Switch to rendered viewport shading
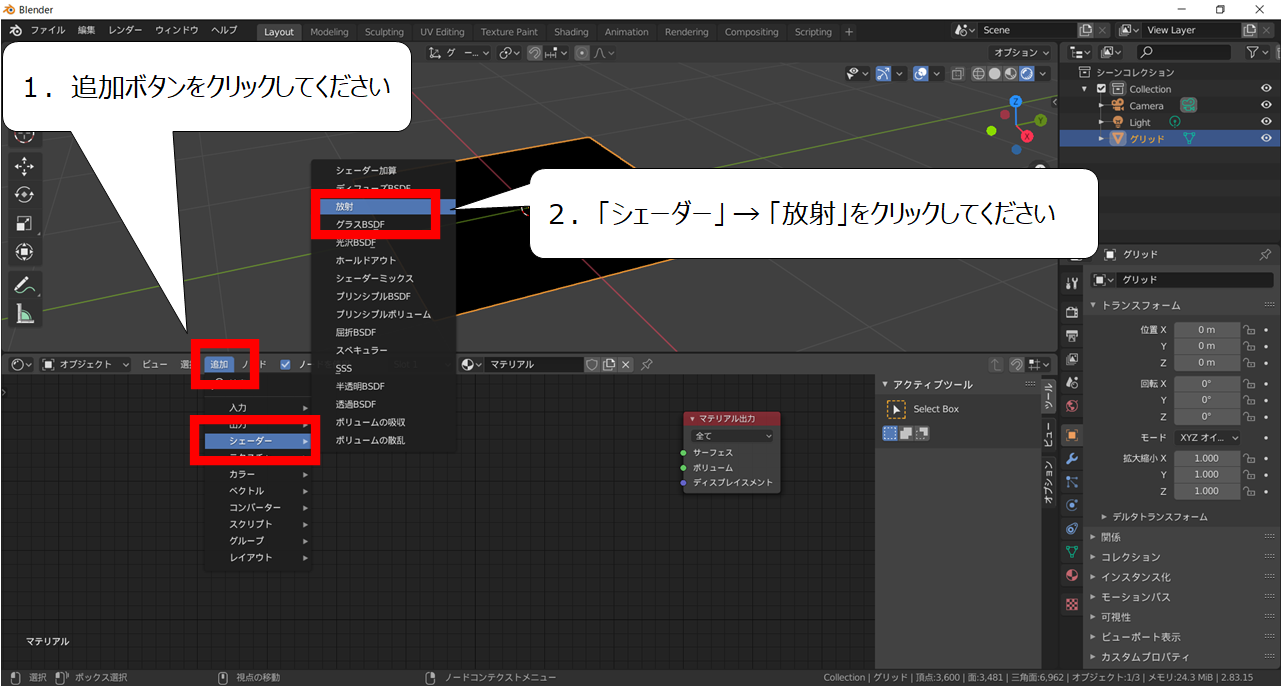1281x686 pixels. click(x=1025, y=73)
